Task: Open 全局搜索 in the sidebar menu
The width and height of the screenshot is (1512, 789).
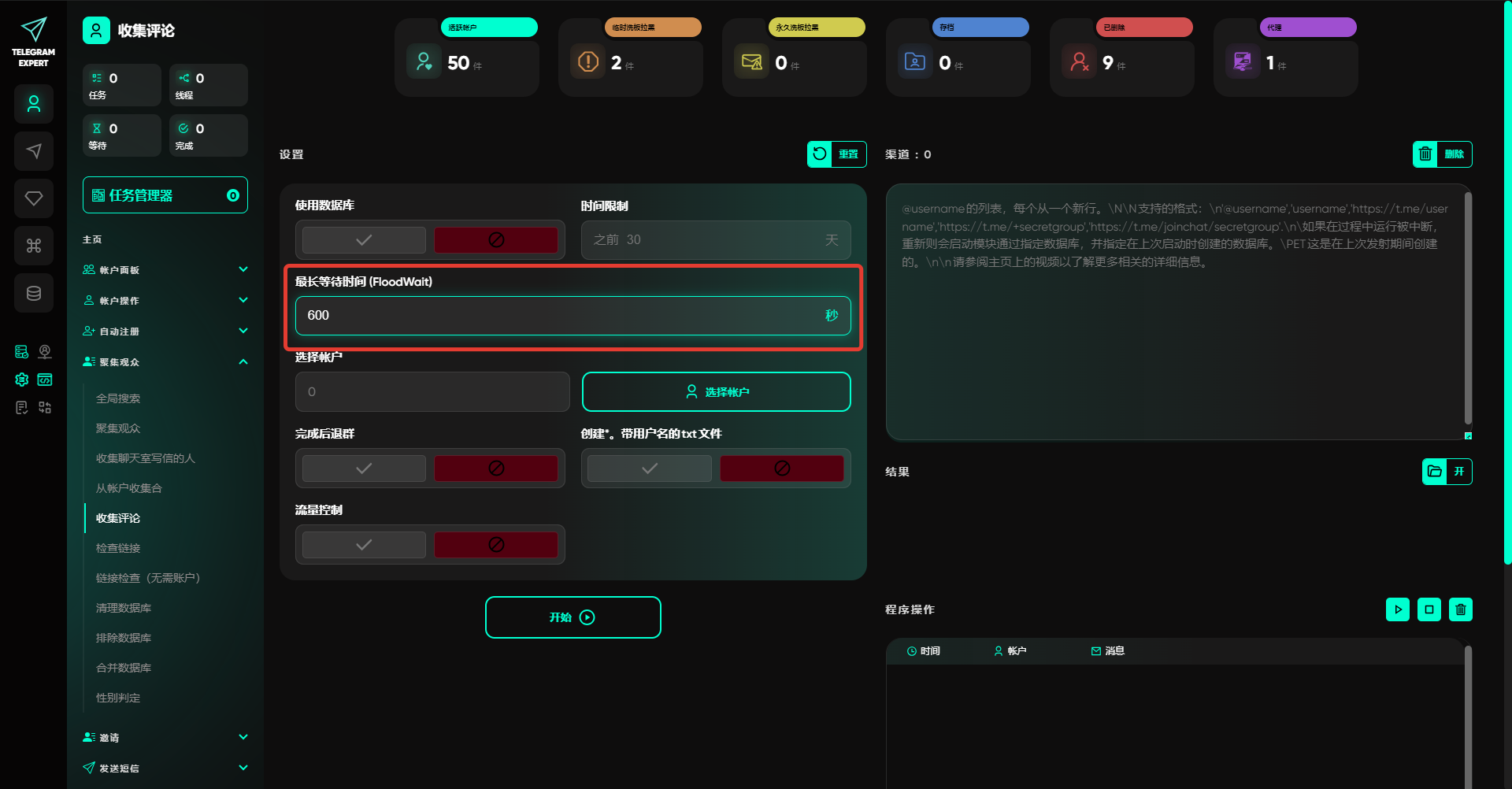Action: coord(118,398)
